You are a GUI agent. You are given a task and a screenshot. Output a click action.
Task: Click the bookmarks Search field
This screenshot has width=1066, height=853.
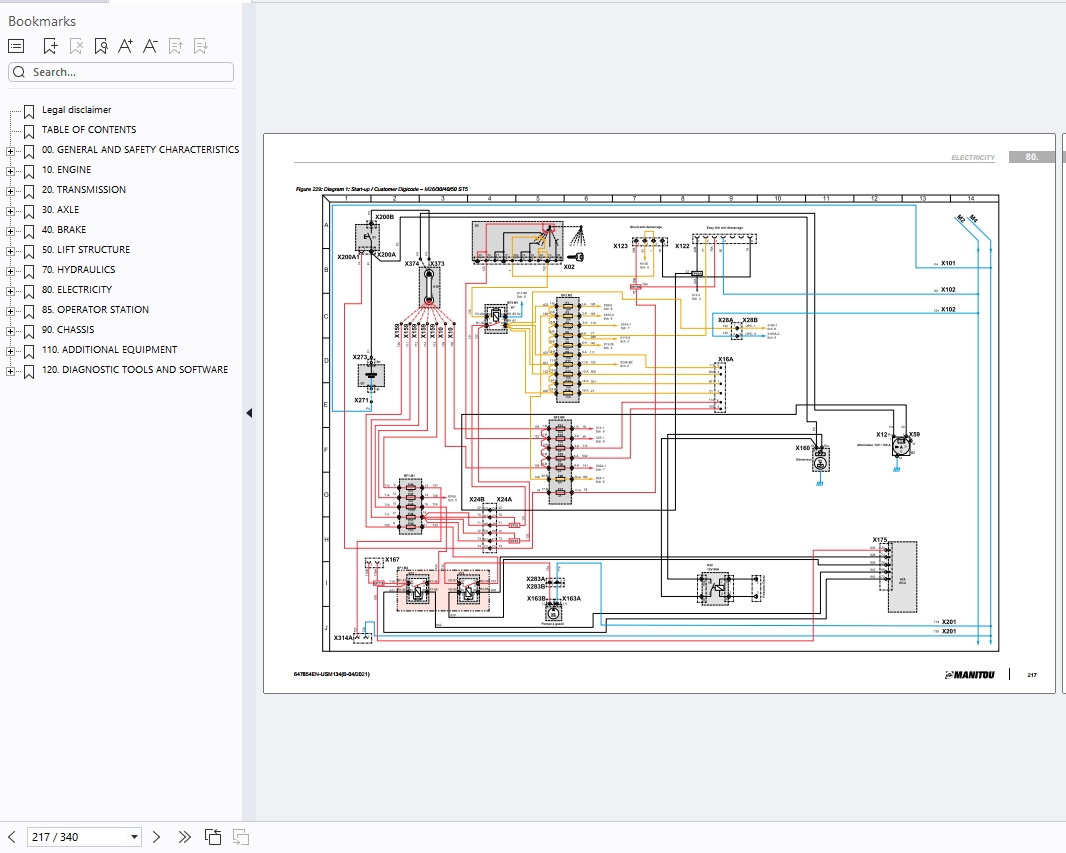pos(121,72)
